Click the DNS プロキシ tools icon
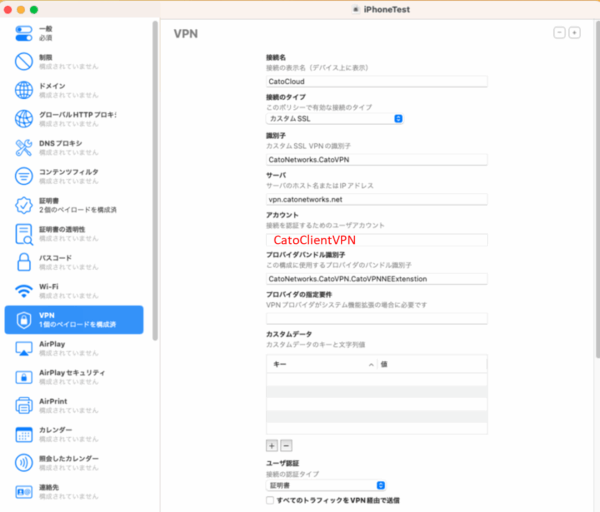Screen dimensions: 600x512 25,147
